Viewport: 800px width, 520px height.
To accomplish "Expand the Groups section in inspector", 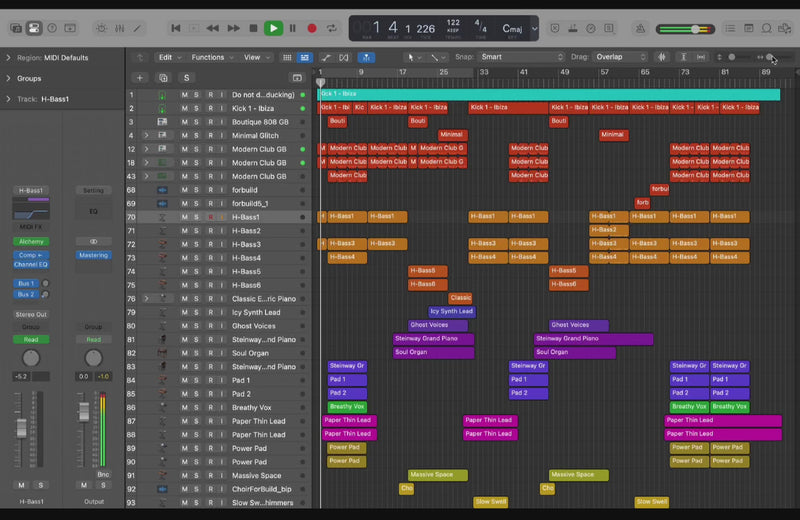I will point(29,78).
